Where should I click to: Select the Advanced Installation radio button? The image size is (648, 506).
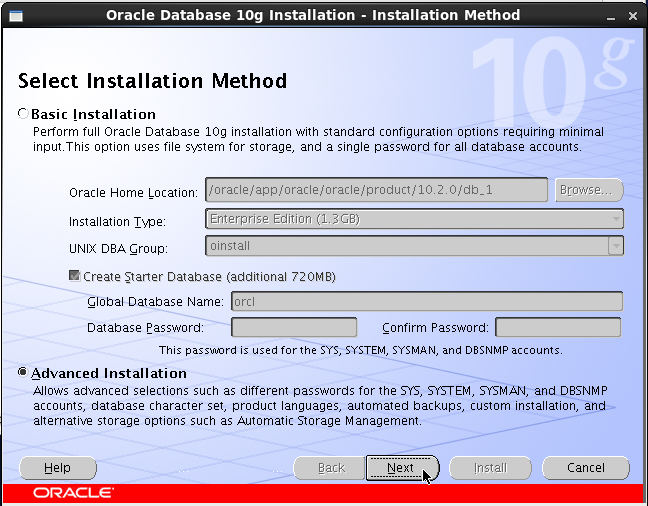pyautogui.click(x=23, y=372)
